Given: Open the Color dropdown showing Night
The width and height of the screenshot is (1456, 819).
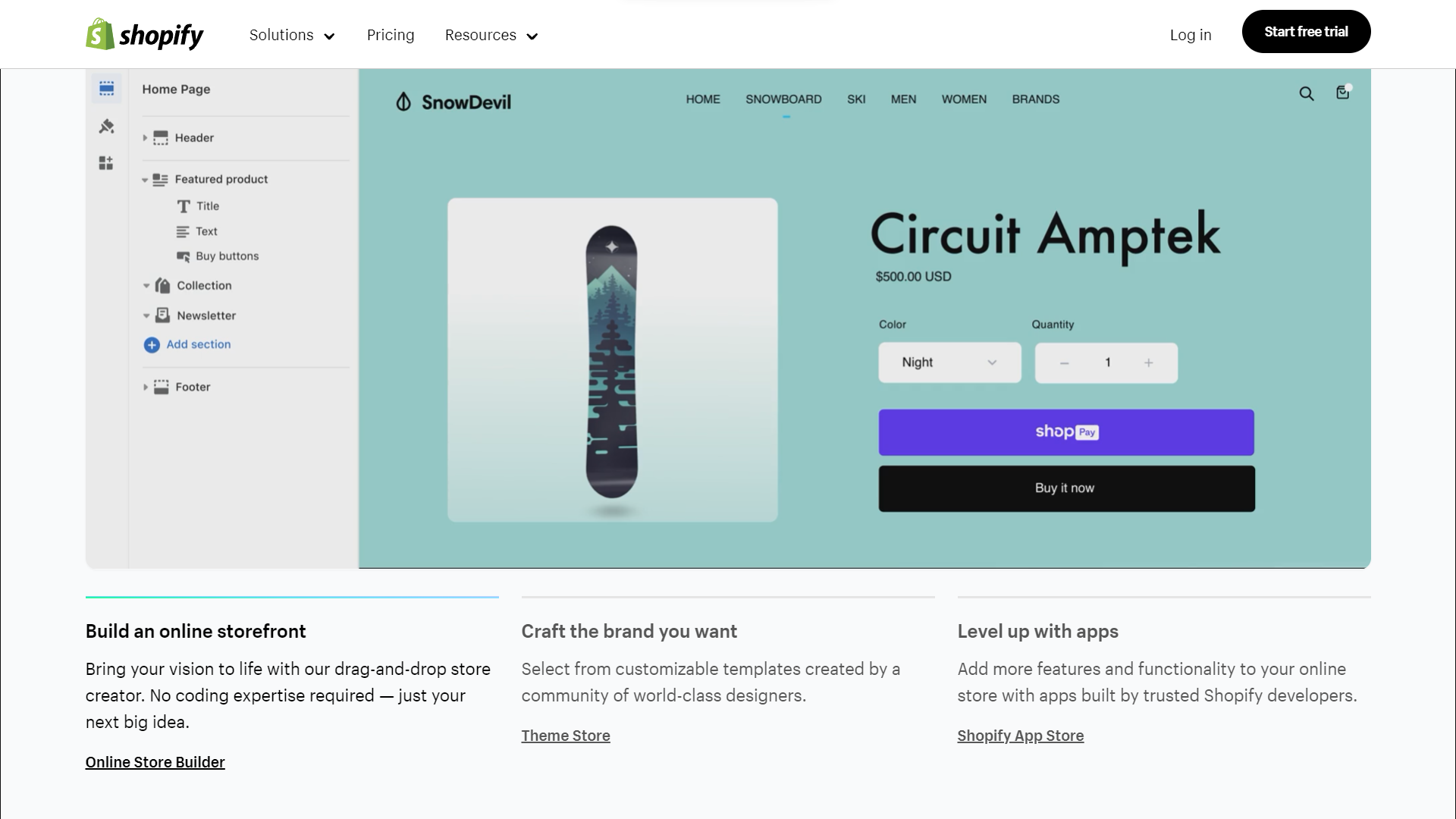Looking at the screenshot, I should (x=949, y=362).
